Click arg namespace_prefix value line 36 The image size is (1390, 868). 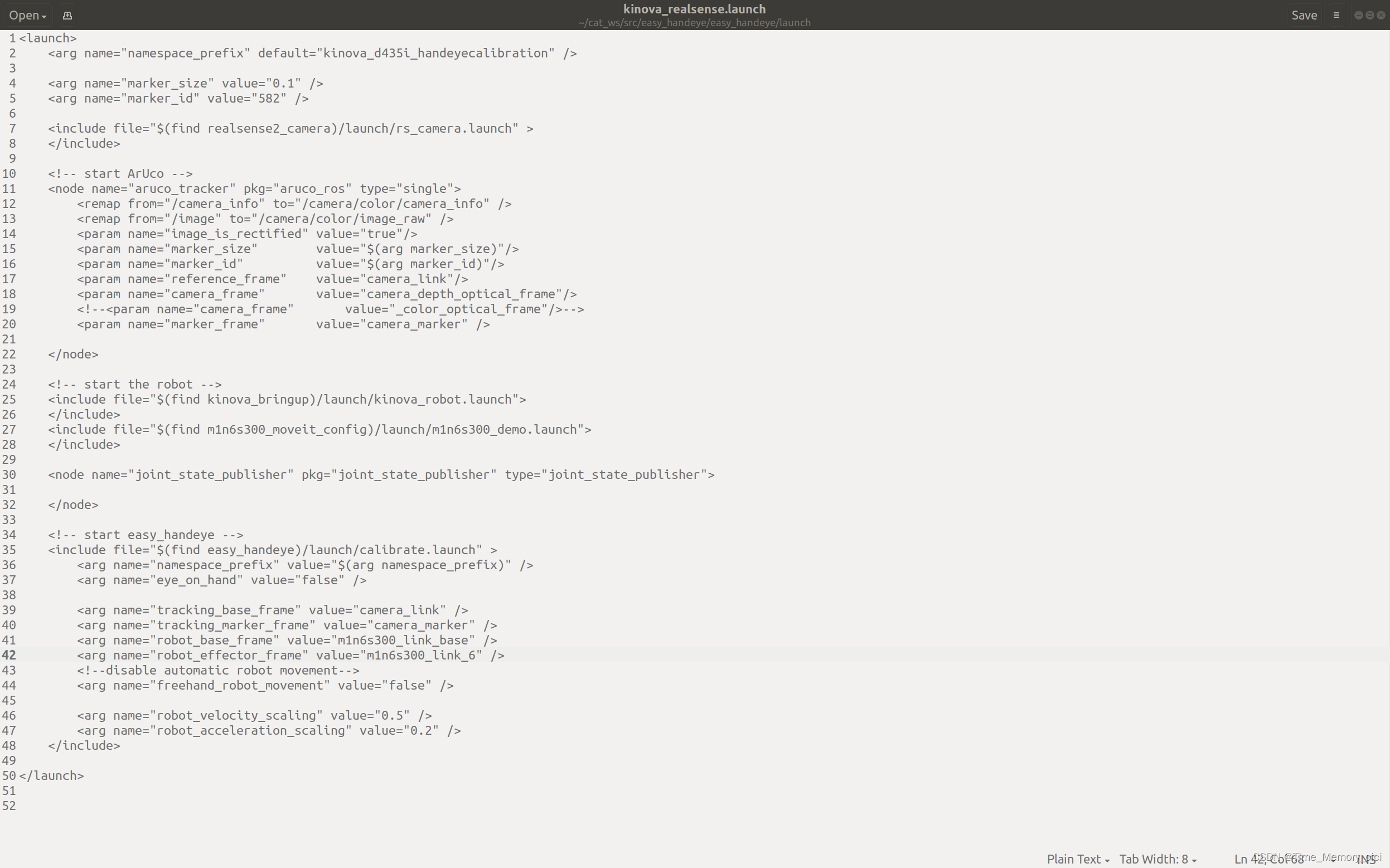pos(305,565)
